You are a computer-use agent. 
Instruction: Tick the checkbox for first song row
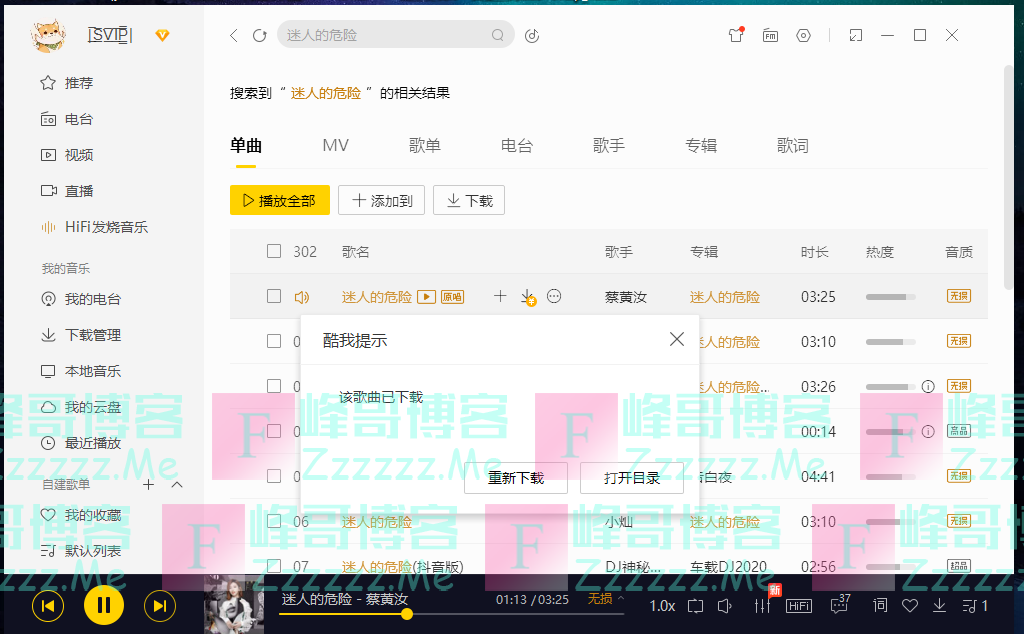[274, 296]
